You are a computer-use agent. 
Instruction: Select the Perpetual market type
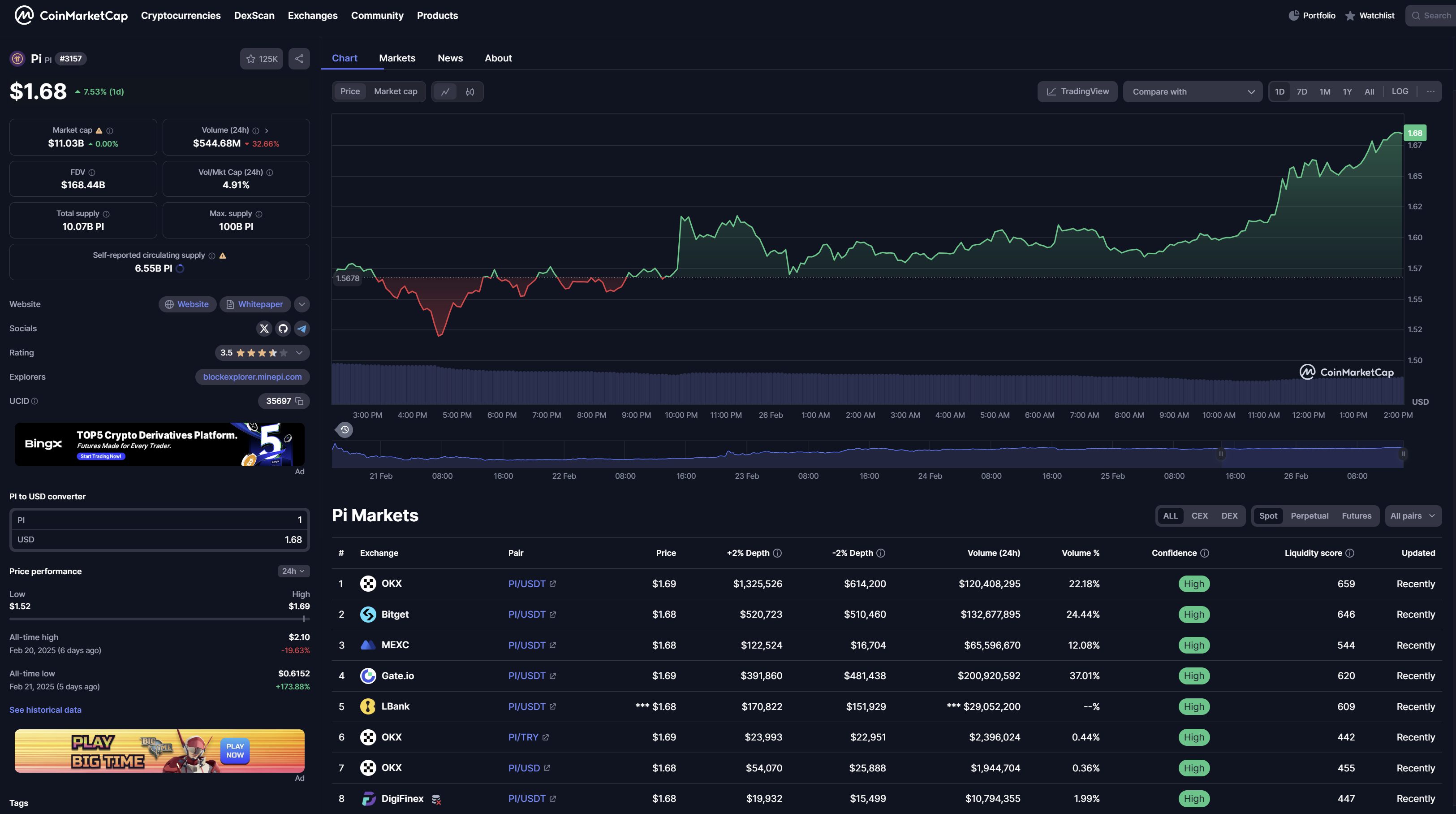(x=1309, y=516)
